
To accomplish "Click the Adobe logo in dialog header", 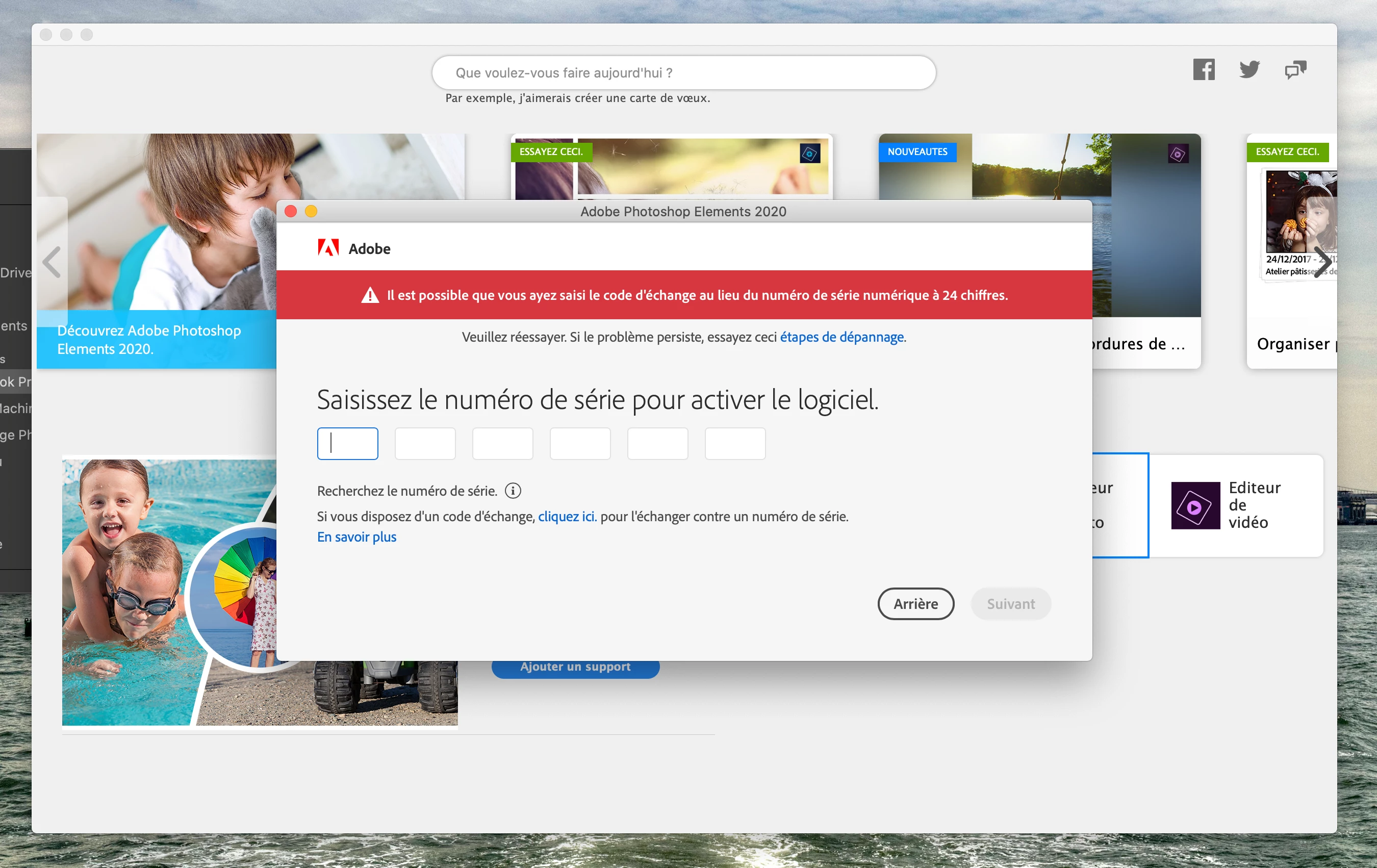I will pyautogui.click(x=328, y=248).
